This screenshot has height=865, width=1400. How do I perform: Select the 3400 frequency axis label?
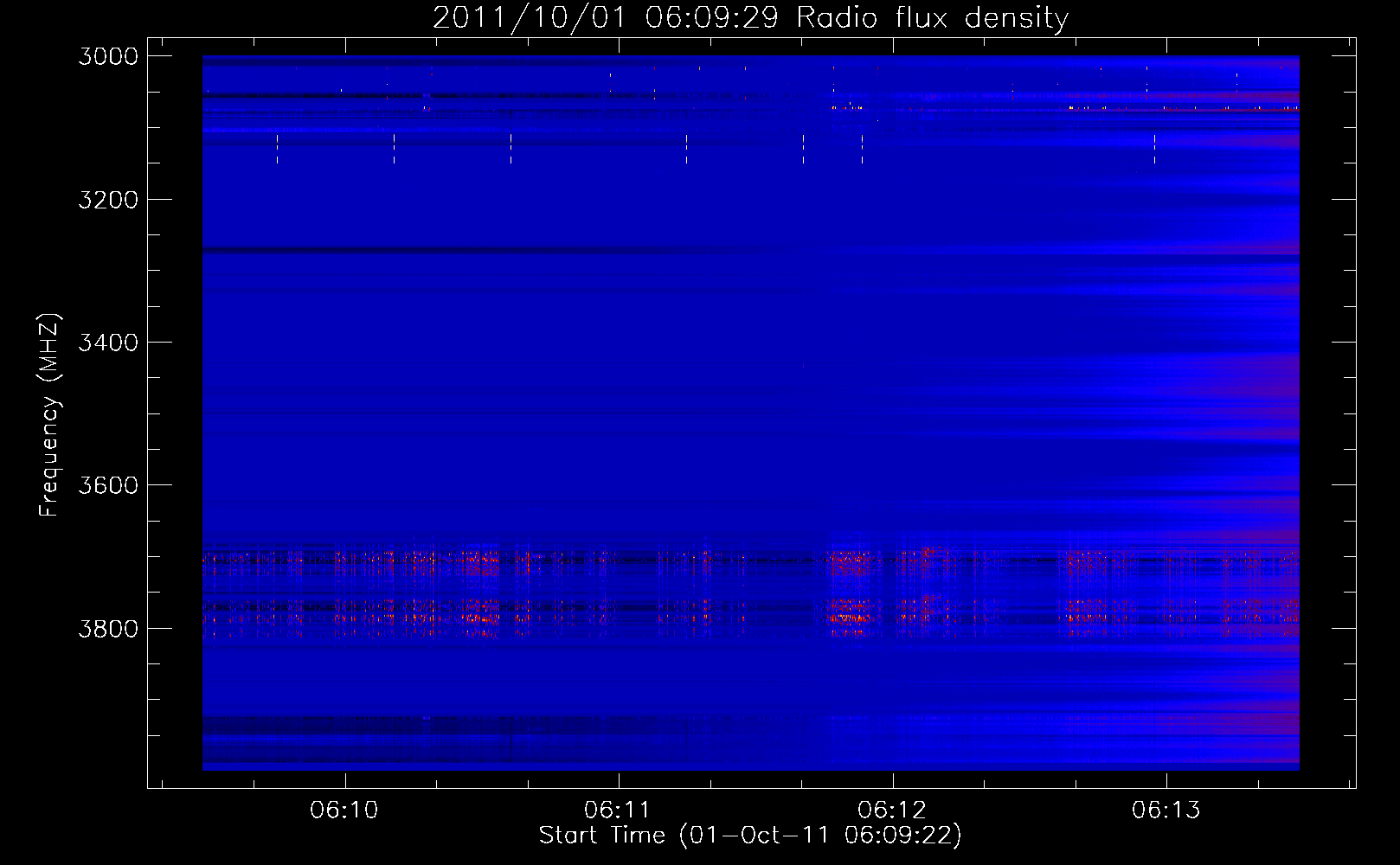click(x=108, y=343)
